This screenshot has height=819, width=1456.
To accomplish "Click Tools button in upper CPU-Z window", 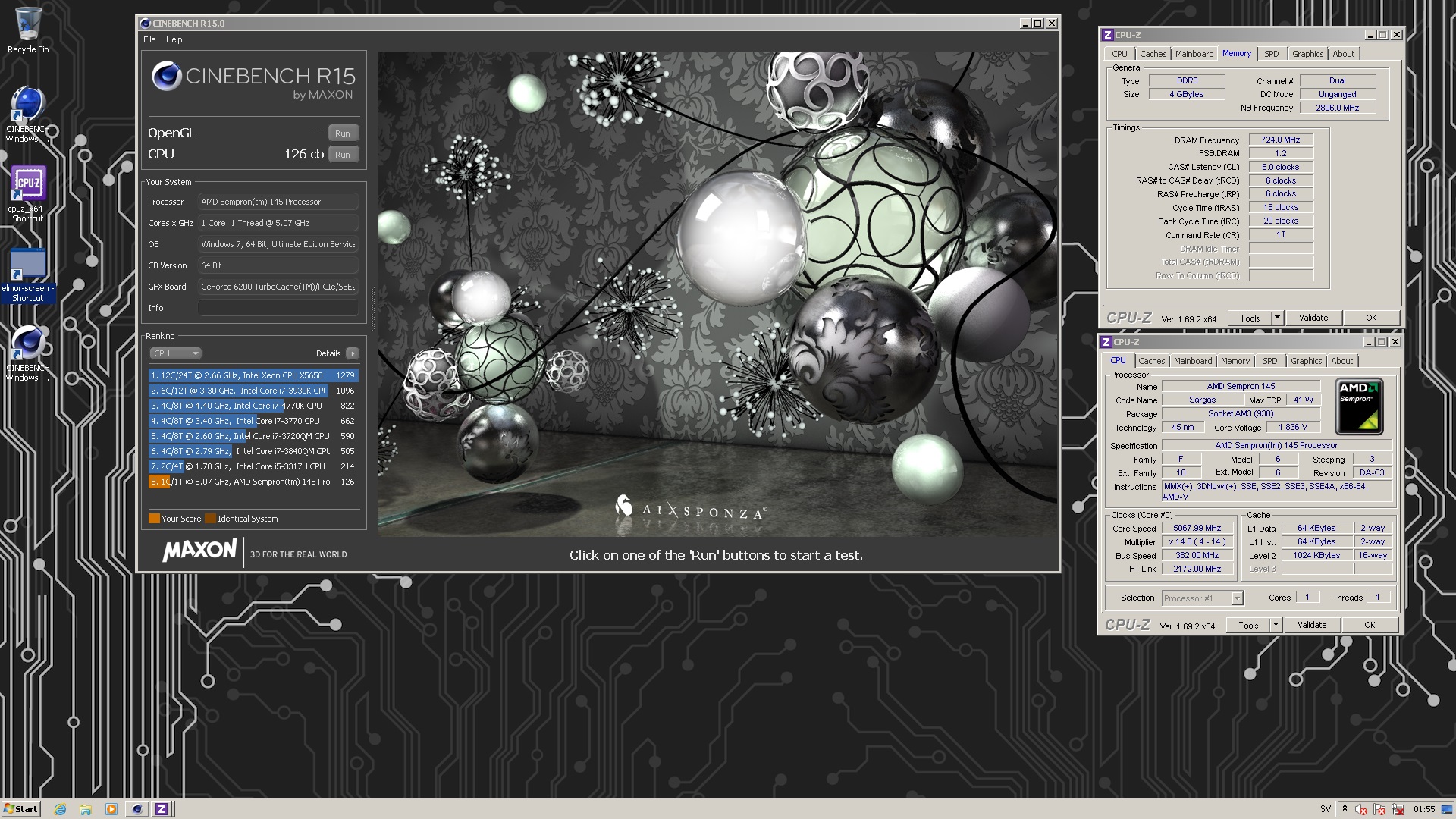I will click(x=1250, y=318).
